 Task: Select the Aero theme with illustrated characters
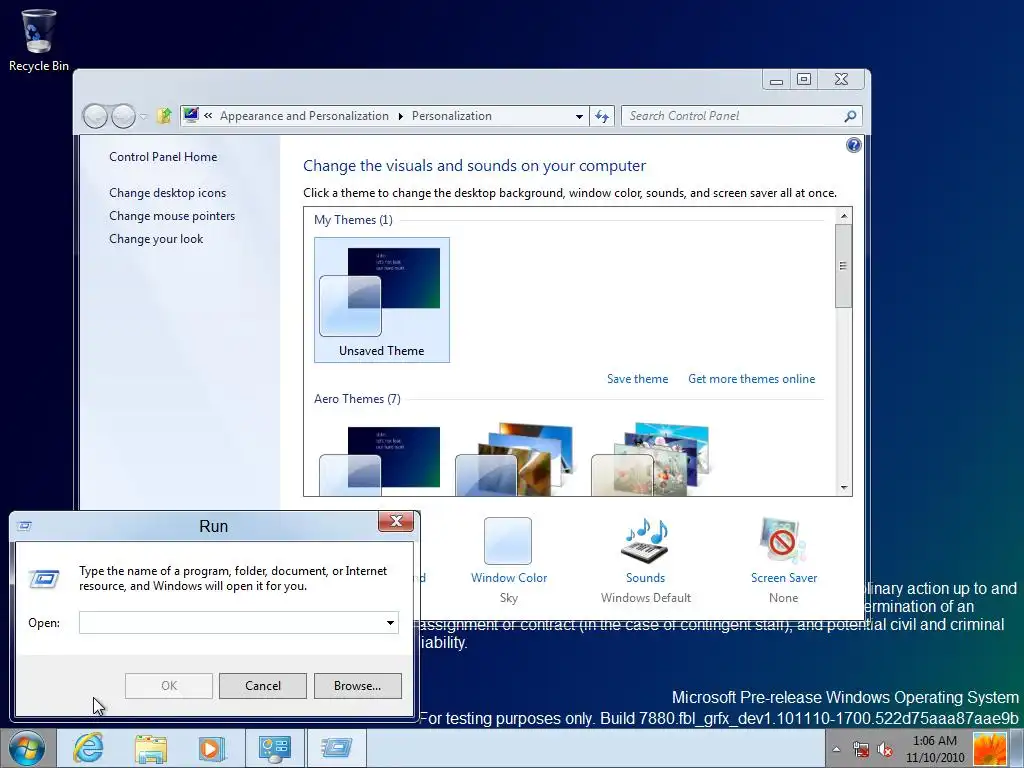pyautogui.click(x=651, y=460)
